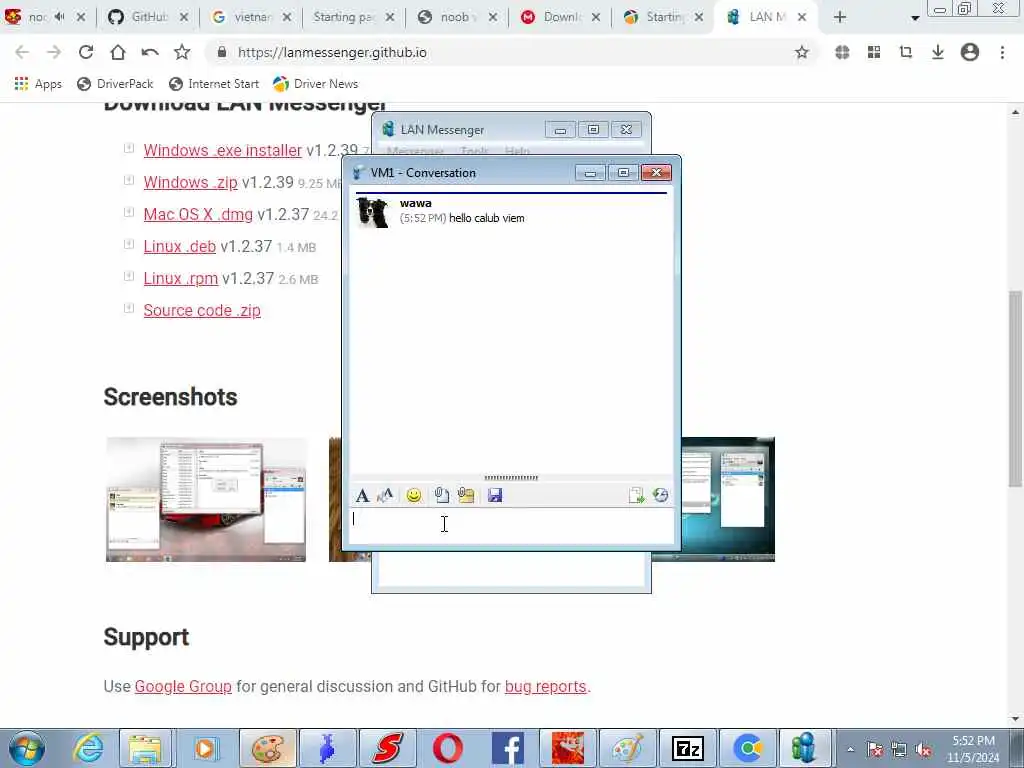
Task: Click the crop capture icon in the browser toolbar
Action: 906,52
